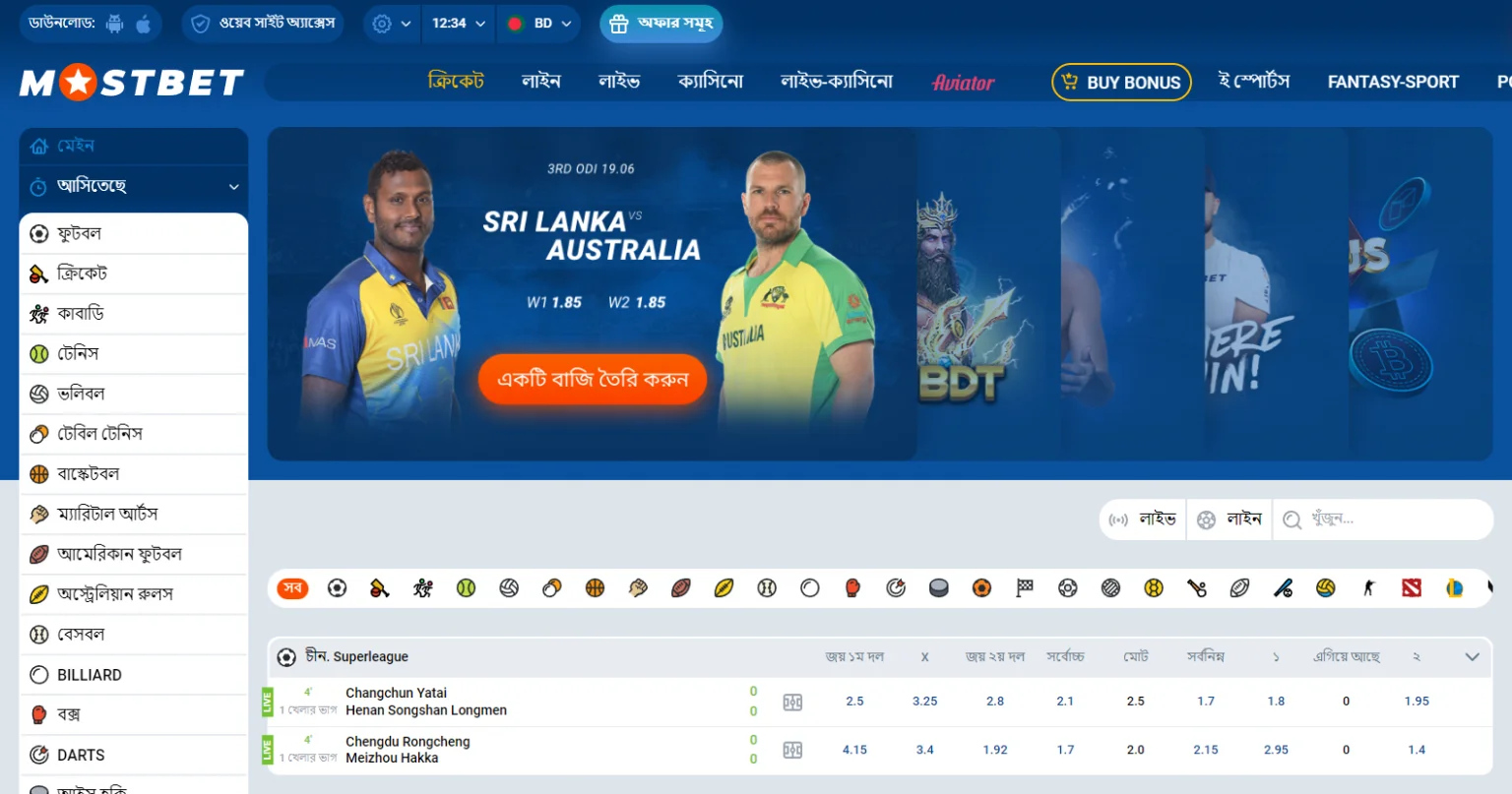
Task: Toggle the লাইন line events filter
Action: (x=1228, y=519)
